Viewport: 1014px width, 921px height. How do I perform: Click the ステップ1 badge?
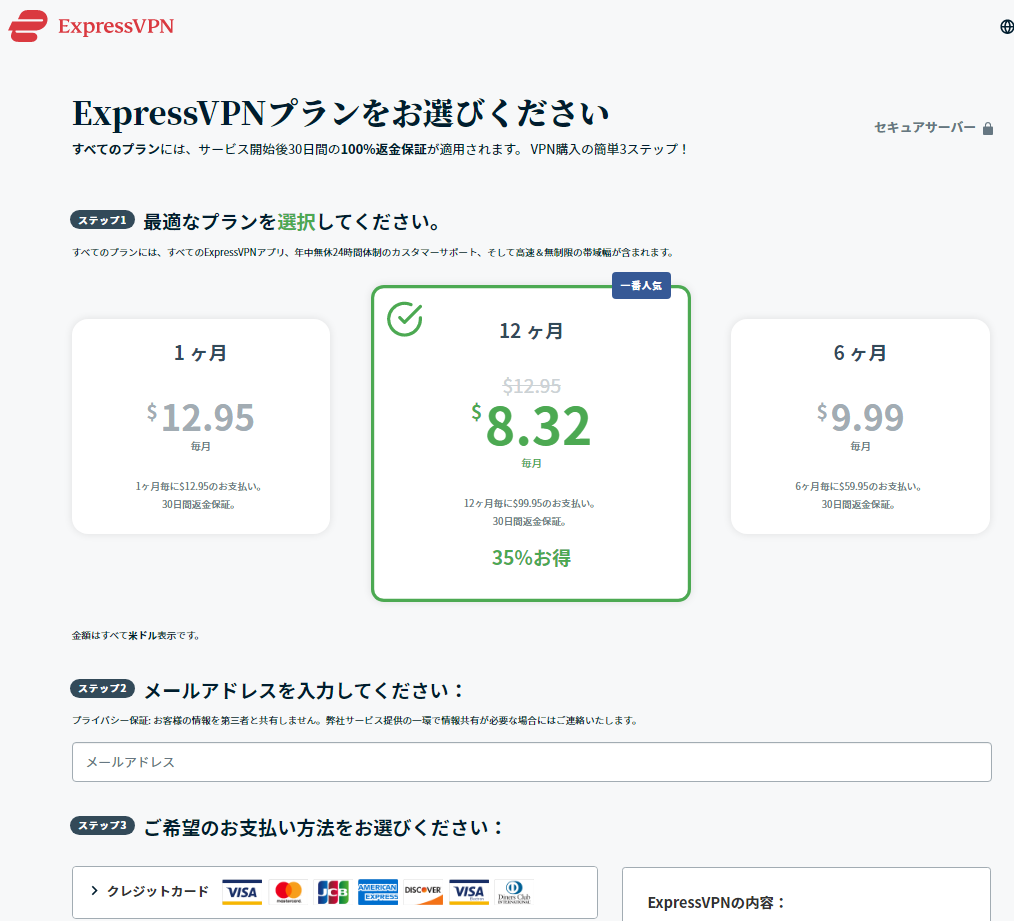(103, 220)
